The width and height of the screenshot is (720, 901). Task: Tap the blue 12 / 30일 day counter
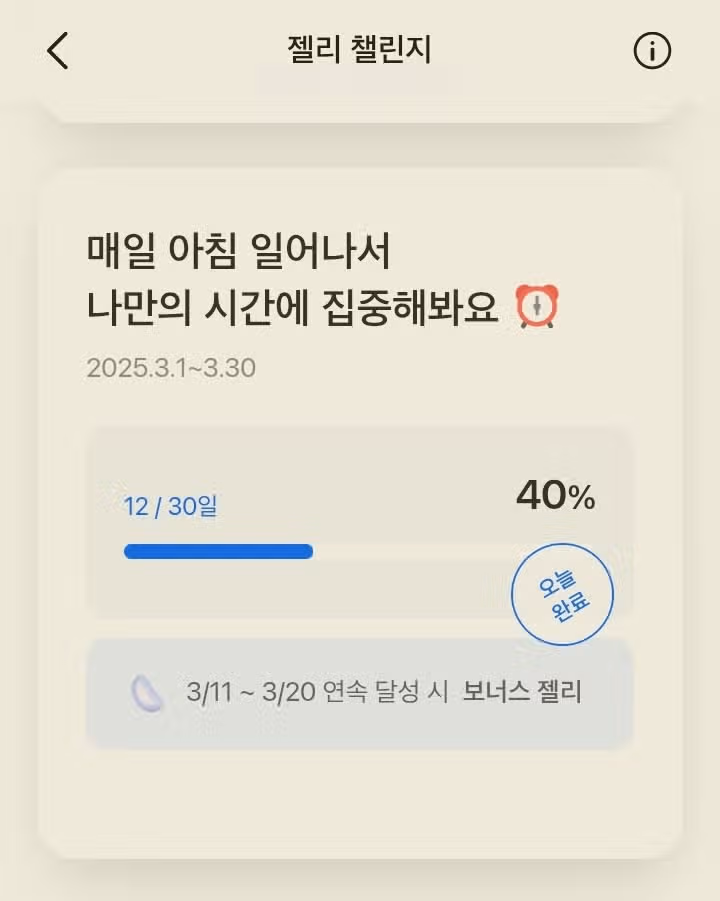[x=171, y=506]
